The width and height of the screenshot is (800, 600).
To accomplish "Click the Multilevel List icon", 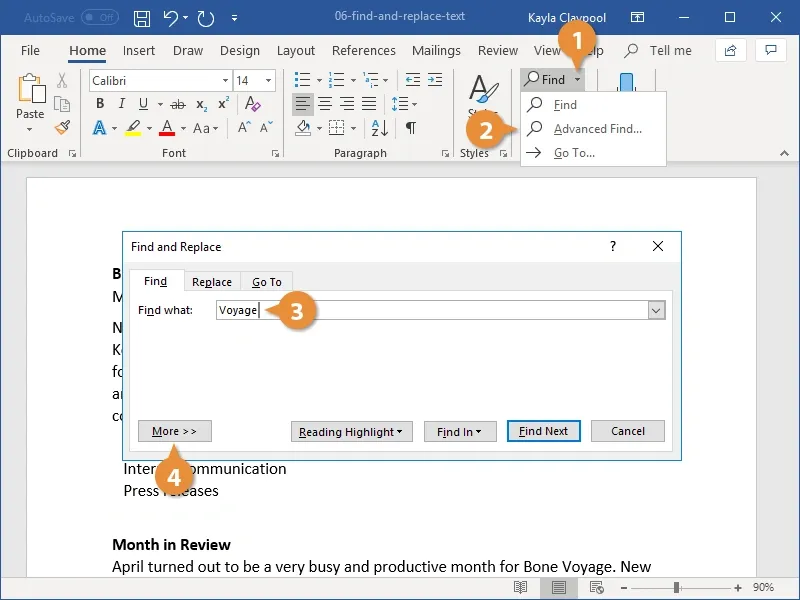I will coord(370,80).
